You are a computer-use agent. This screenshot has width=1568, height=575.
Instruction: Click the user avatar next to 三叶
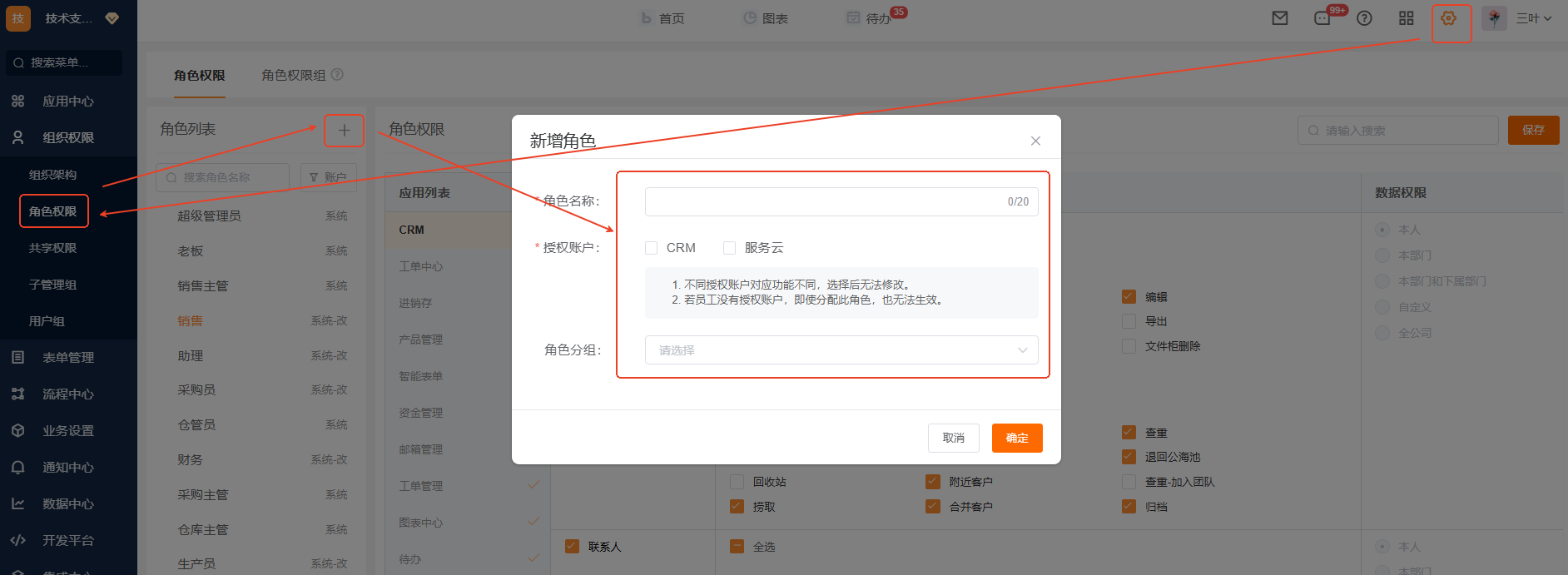pyautogui.click(x=1495, y=18)
